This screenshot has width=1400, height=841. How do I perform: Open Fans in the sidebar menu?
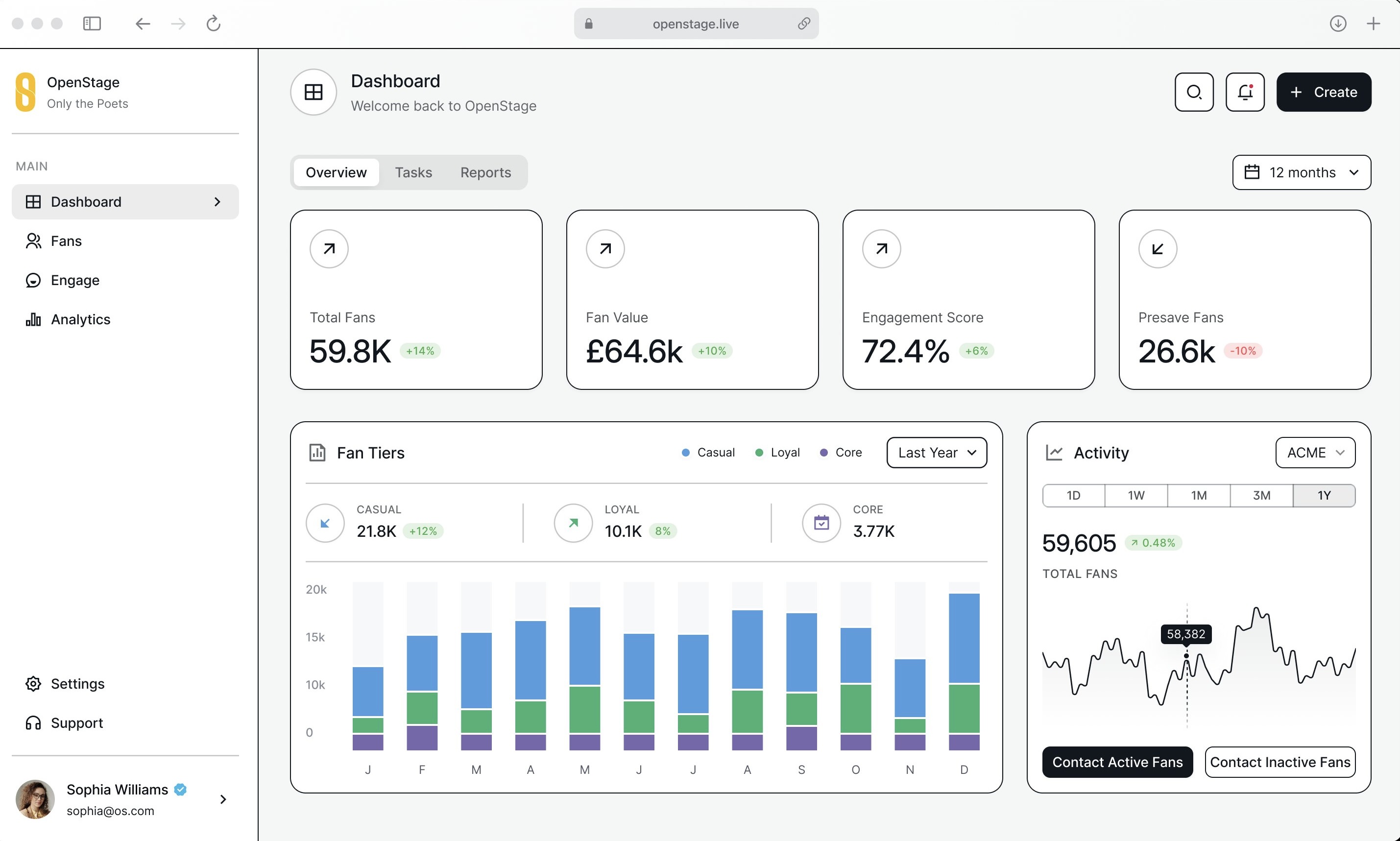tap(125, 241)
